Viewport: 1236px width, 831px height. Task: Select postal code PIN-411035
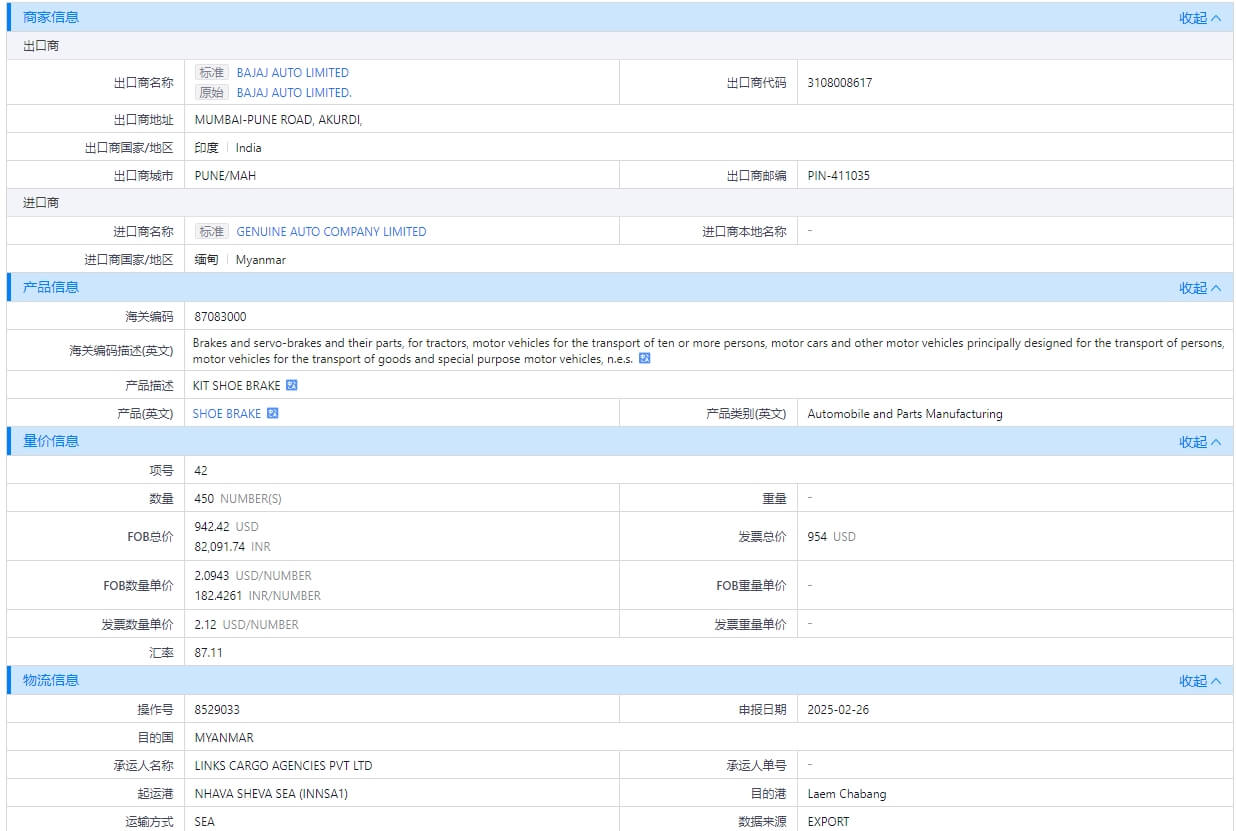click(x=839, y=176)
